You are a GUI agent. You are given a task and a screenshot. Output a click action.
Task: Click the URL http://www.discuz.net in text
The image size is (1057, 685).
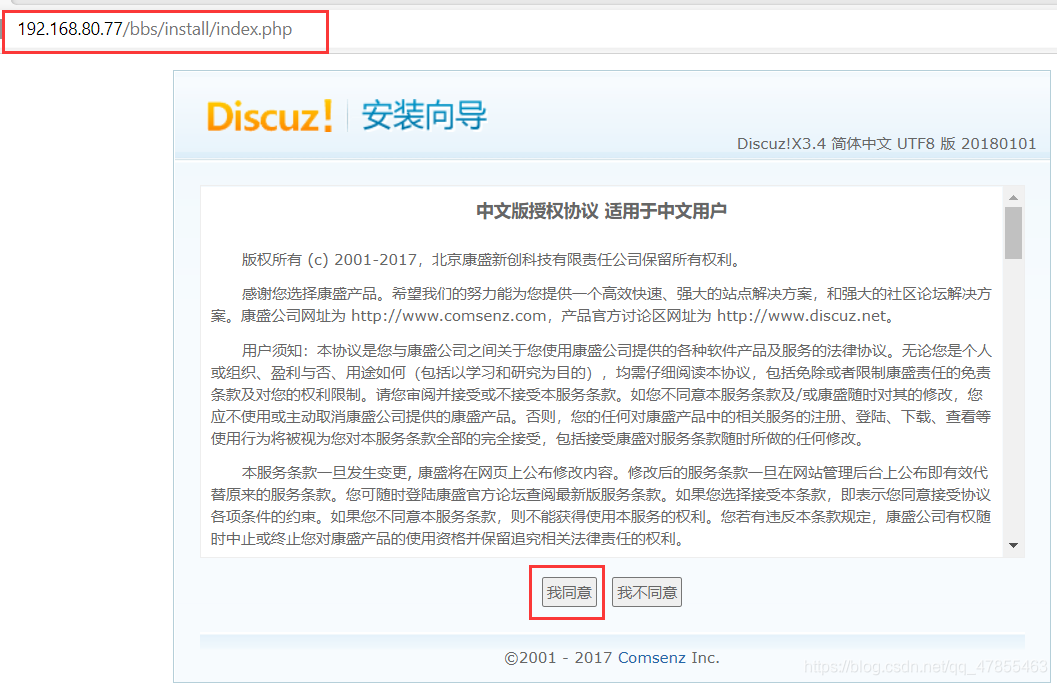(802, 316)
